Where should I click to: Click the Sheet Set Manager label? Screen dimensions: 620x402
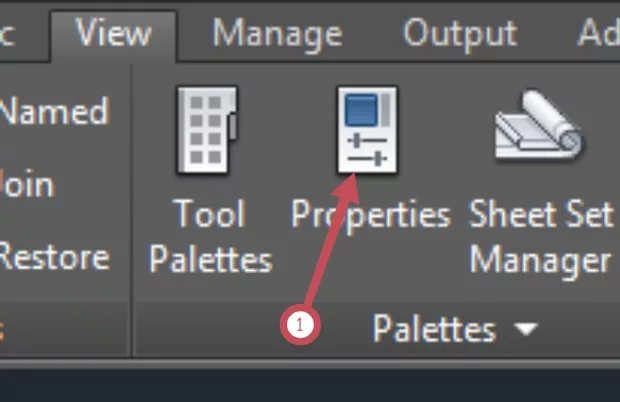541,237
